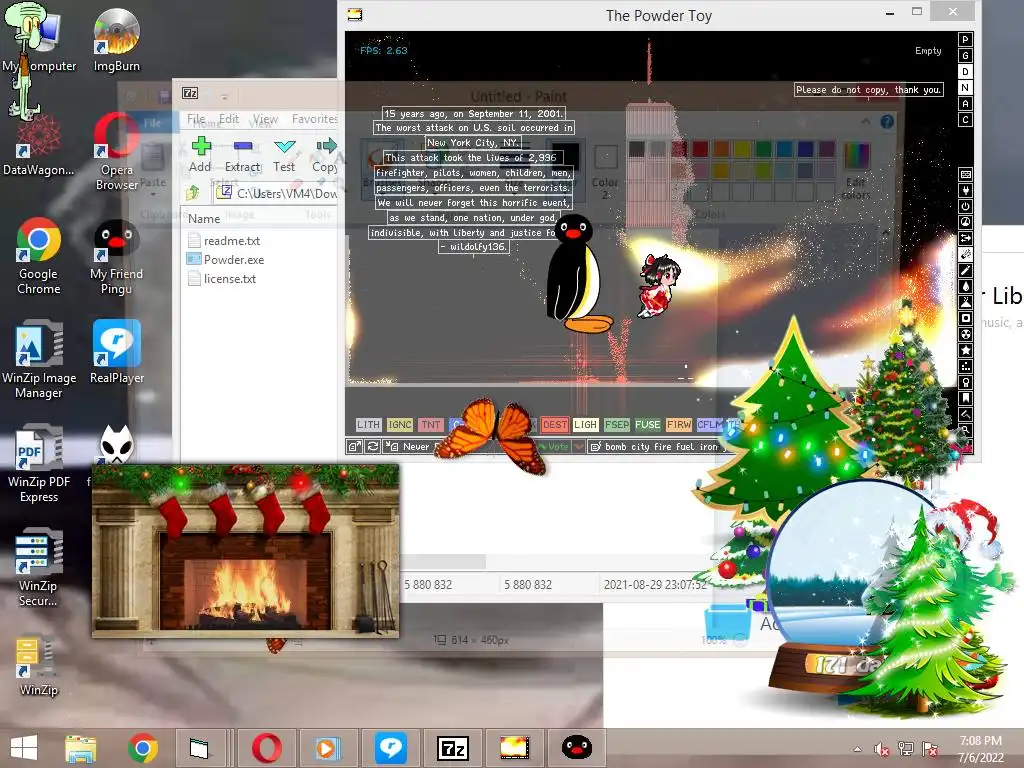The image size is (1024, 768).
Task: Open the Sensors gauge menu in Powder Toy
Action: pyautogui.click(x=965, y=222)
